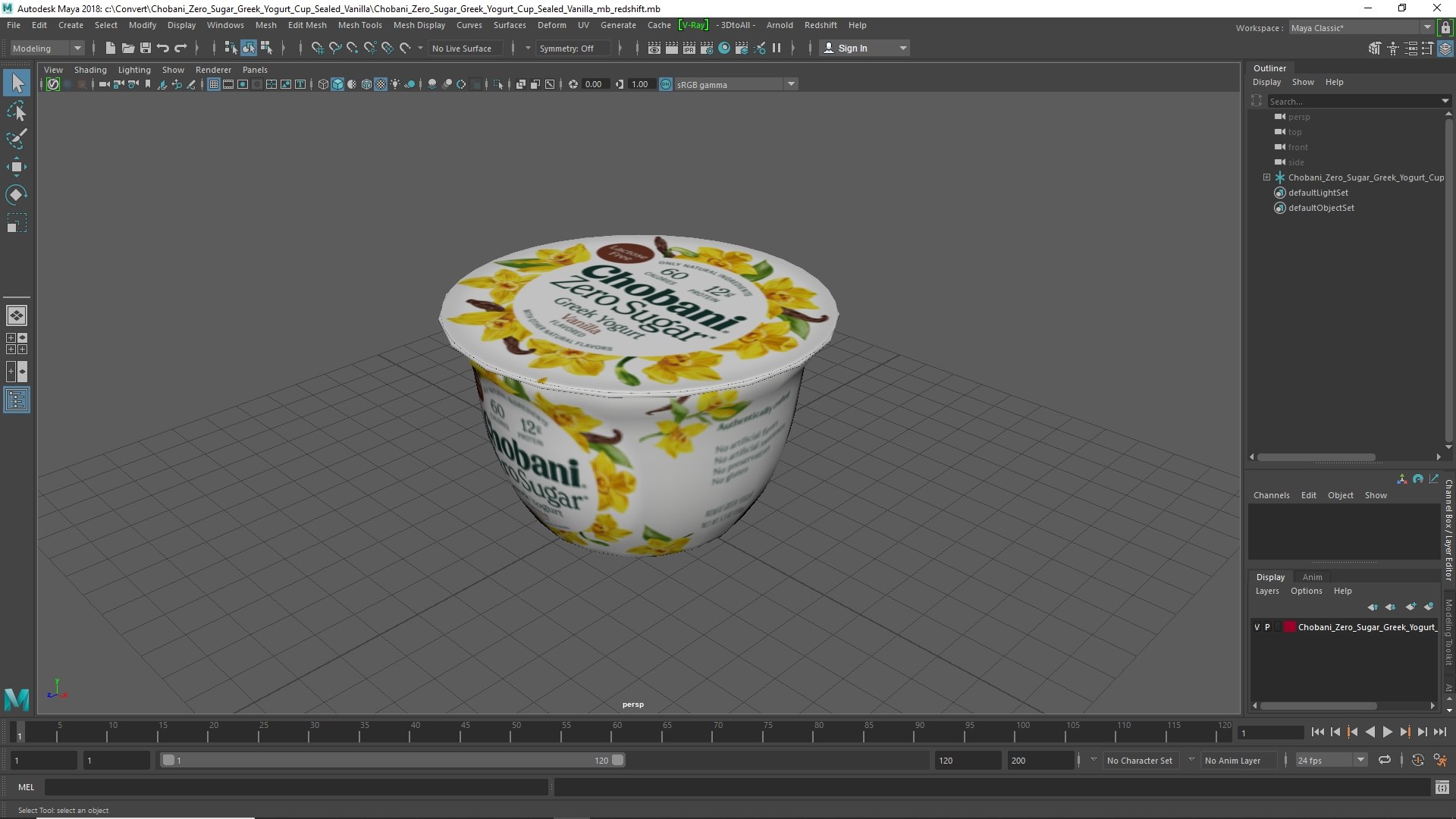Select the arrow Select tool in toolbox
This screenshot has height=819, width=1456.
click(17, 83)
